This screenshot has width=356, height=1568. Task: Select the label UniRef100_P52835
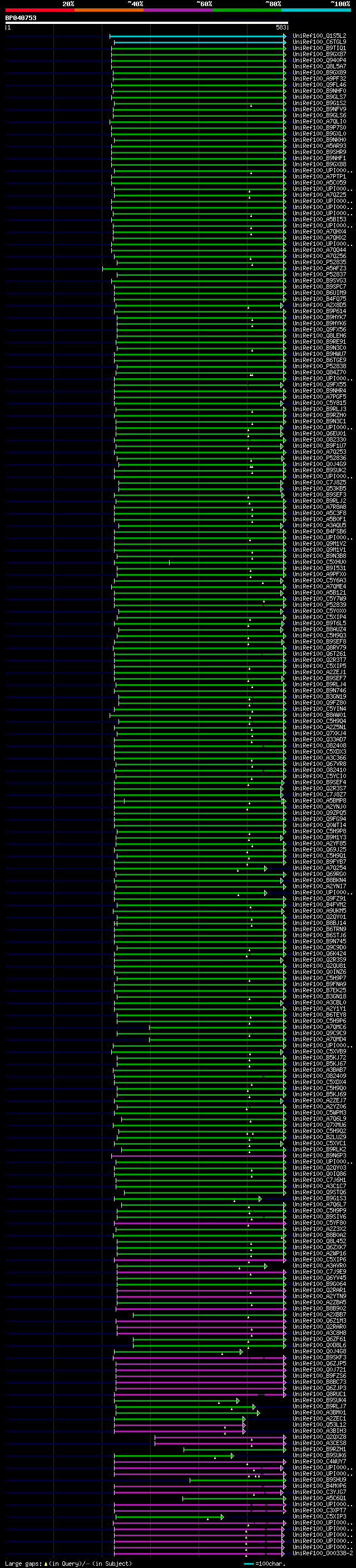point(319,263)
